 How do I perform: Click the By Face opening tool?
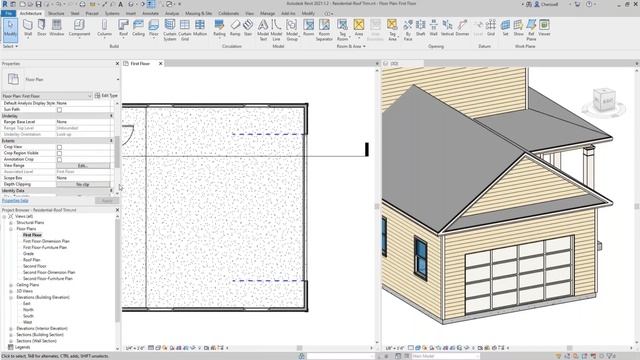(x=408, y=30)
